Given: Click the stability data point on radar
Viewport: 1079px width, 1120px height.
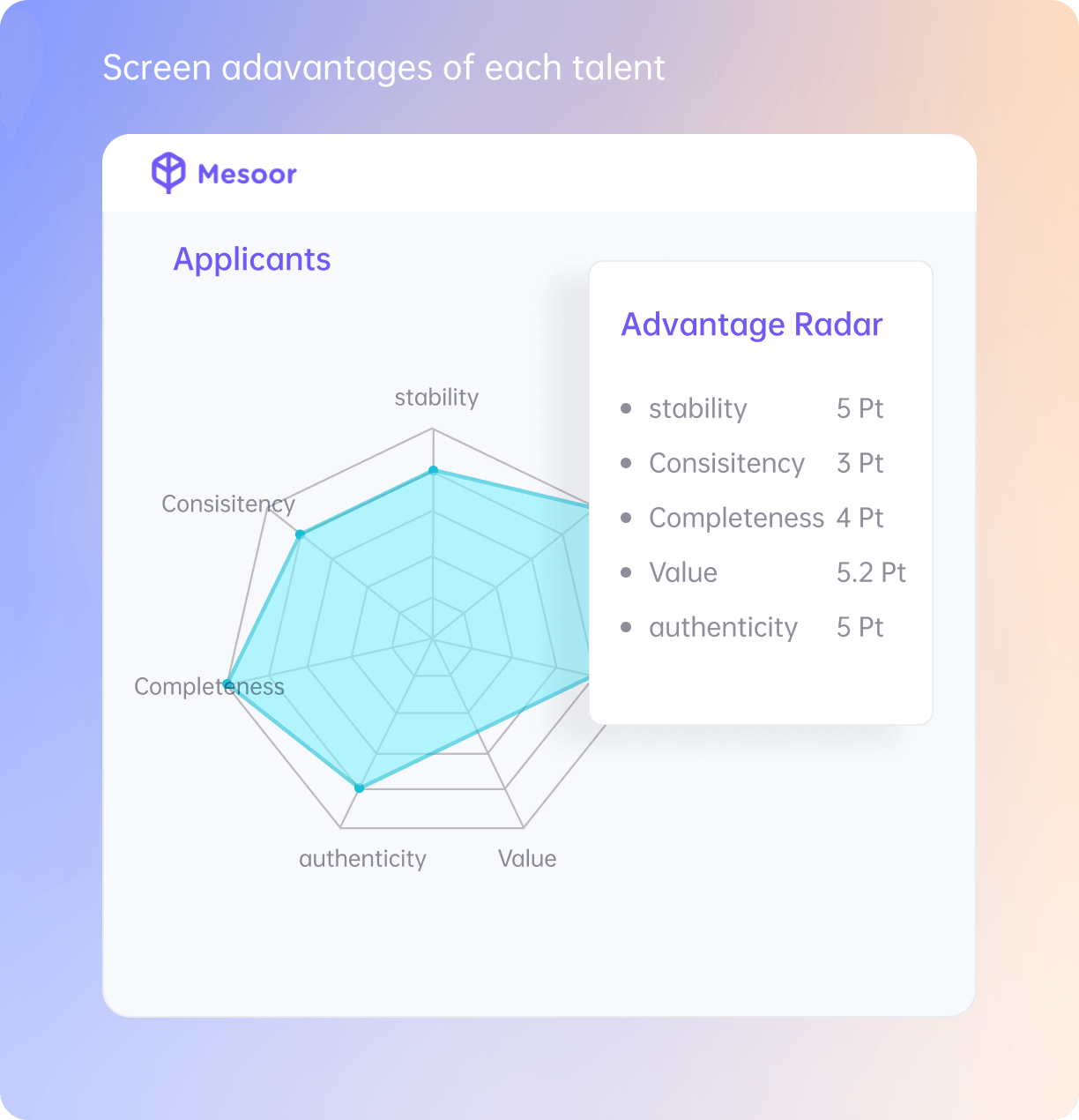Looking at the screenshot, I should coord(433,471).
